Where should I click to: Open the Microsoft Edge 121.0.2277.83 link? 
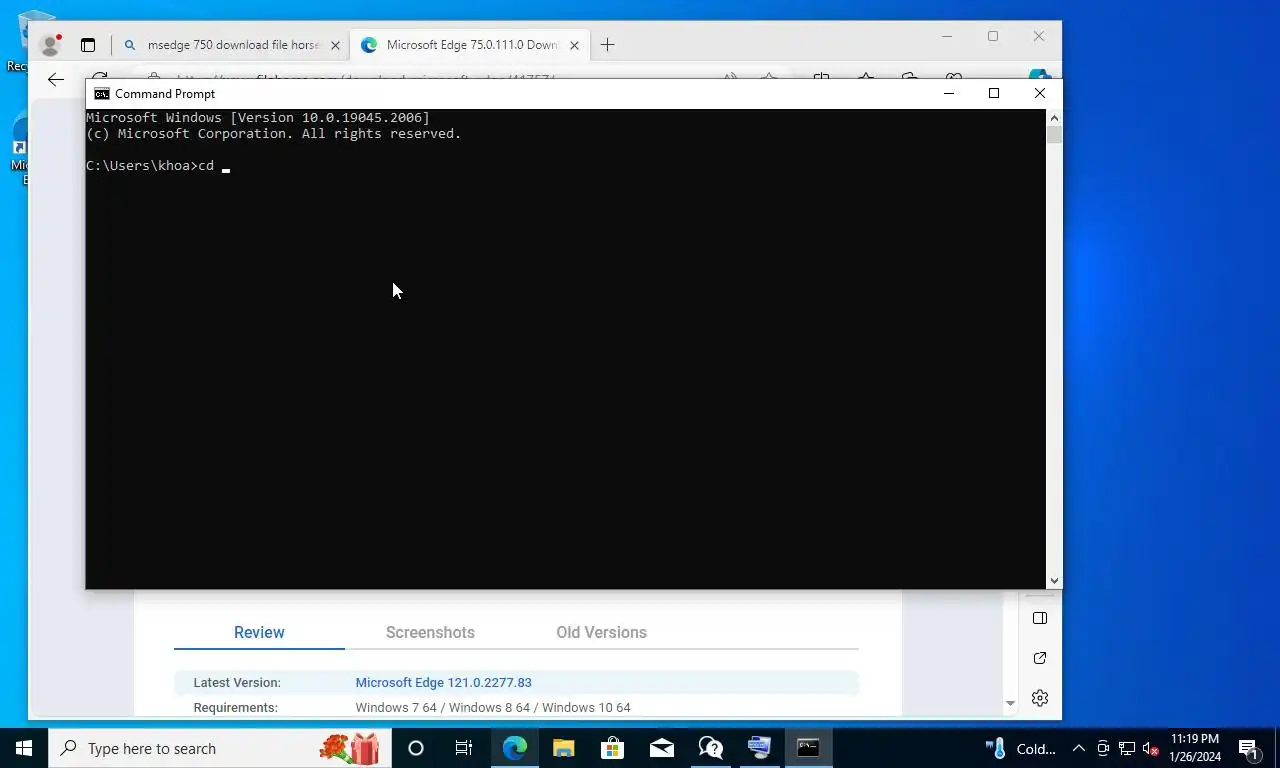tap(443, 682)
